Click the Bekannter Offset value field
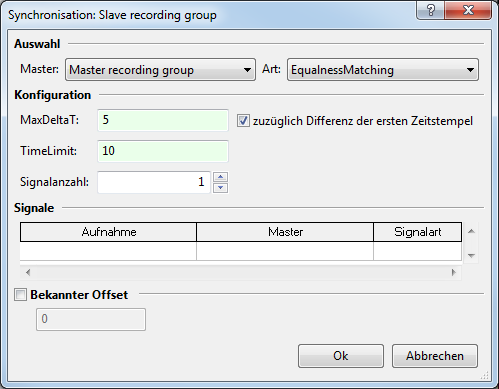 91,319
